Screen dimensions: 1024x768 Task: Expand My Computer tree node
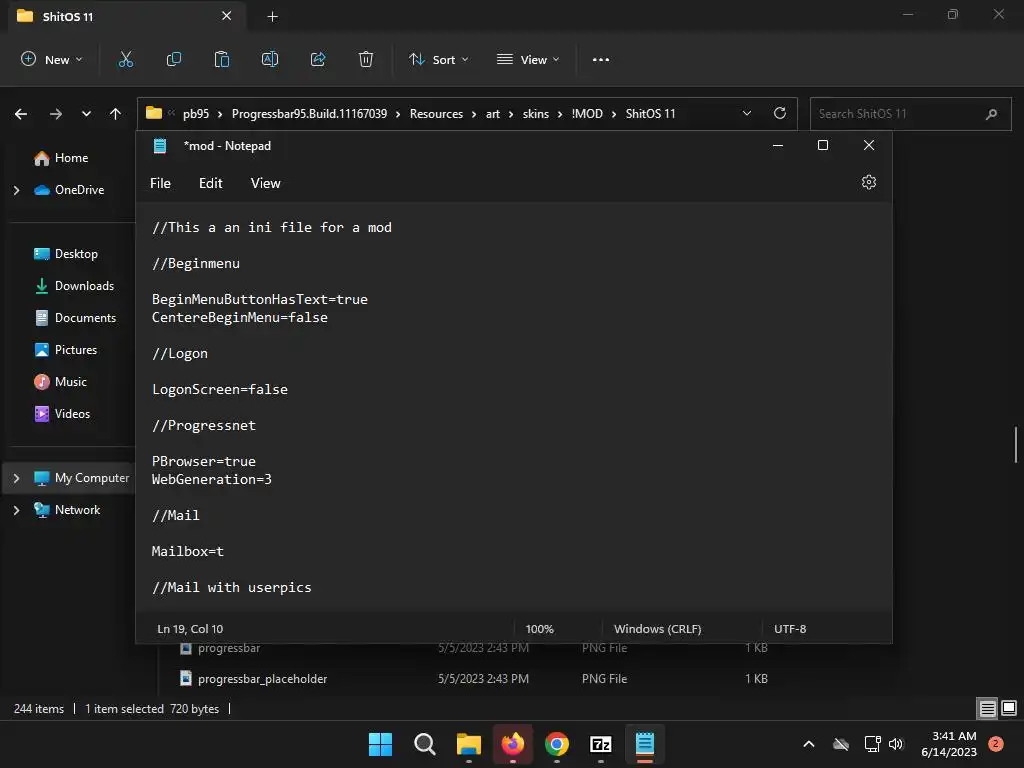point(16,478)
